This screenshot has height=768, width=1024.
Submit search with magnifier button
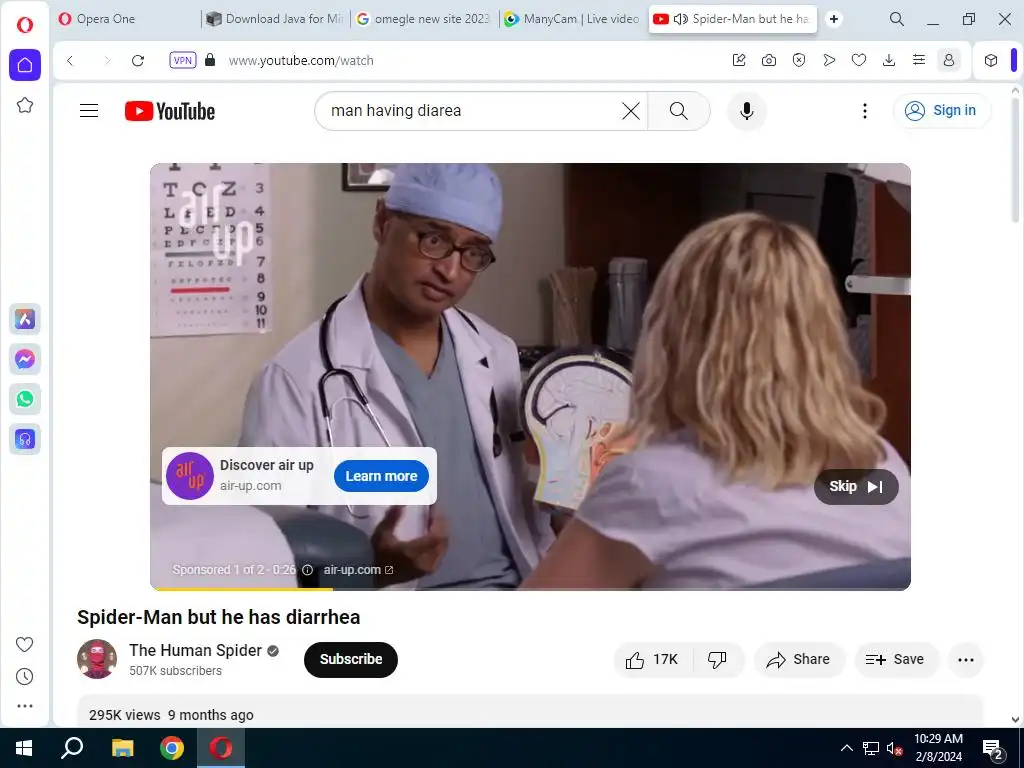[679, 111]
